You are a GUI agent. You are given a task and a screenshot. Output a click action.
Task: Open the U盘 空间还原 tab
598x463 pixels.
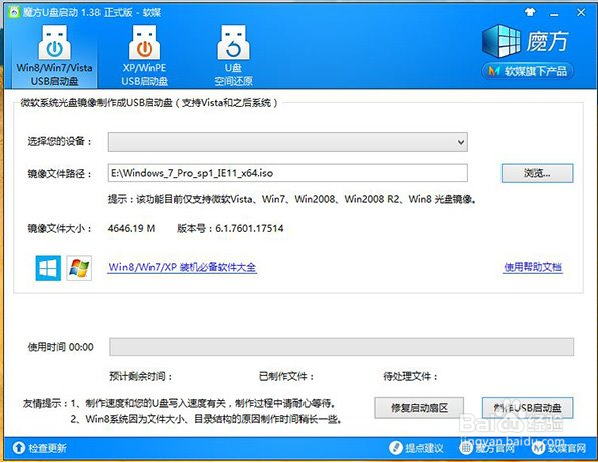coord(233,55)
